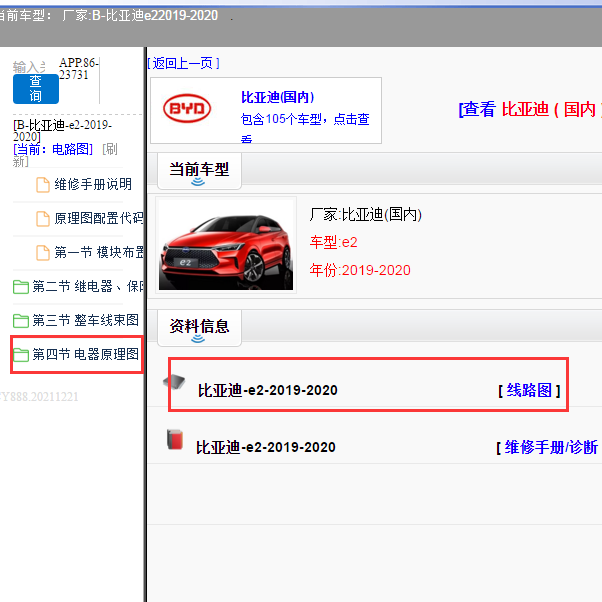602x602 pixels.
Task: Click the search input field above the 查询 button
Action: tap(29, 67)
